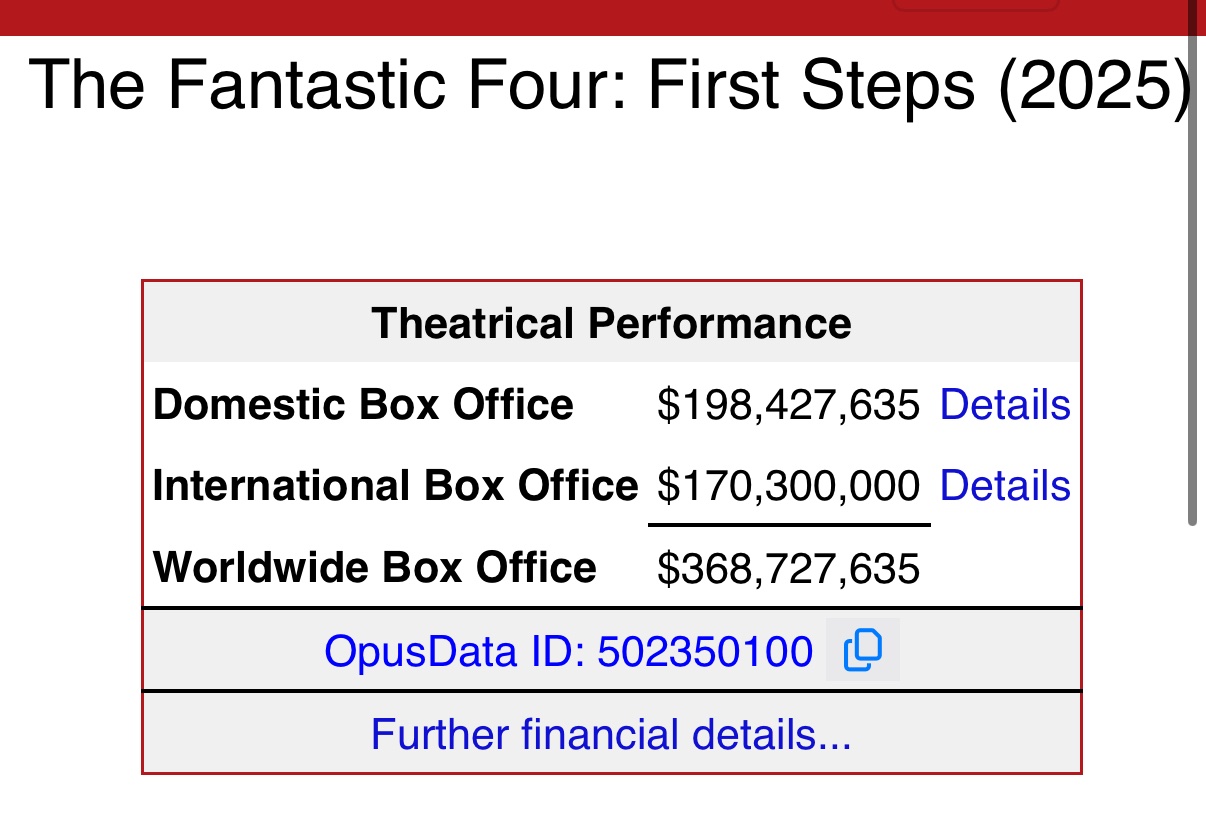This screenshot has height=832, width=1206.
Task: Select the Domestic Box Office label
Action: pyautogui.click(x=364, y=405)
